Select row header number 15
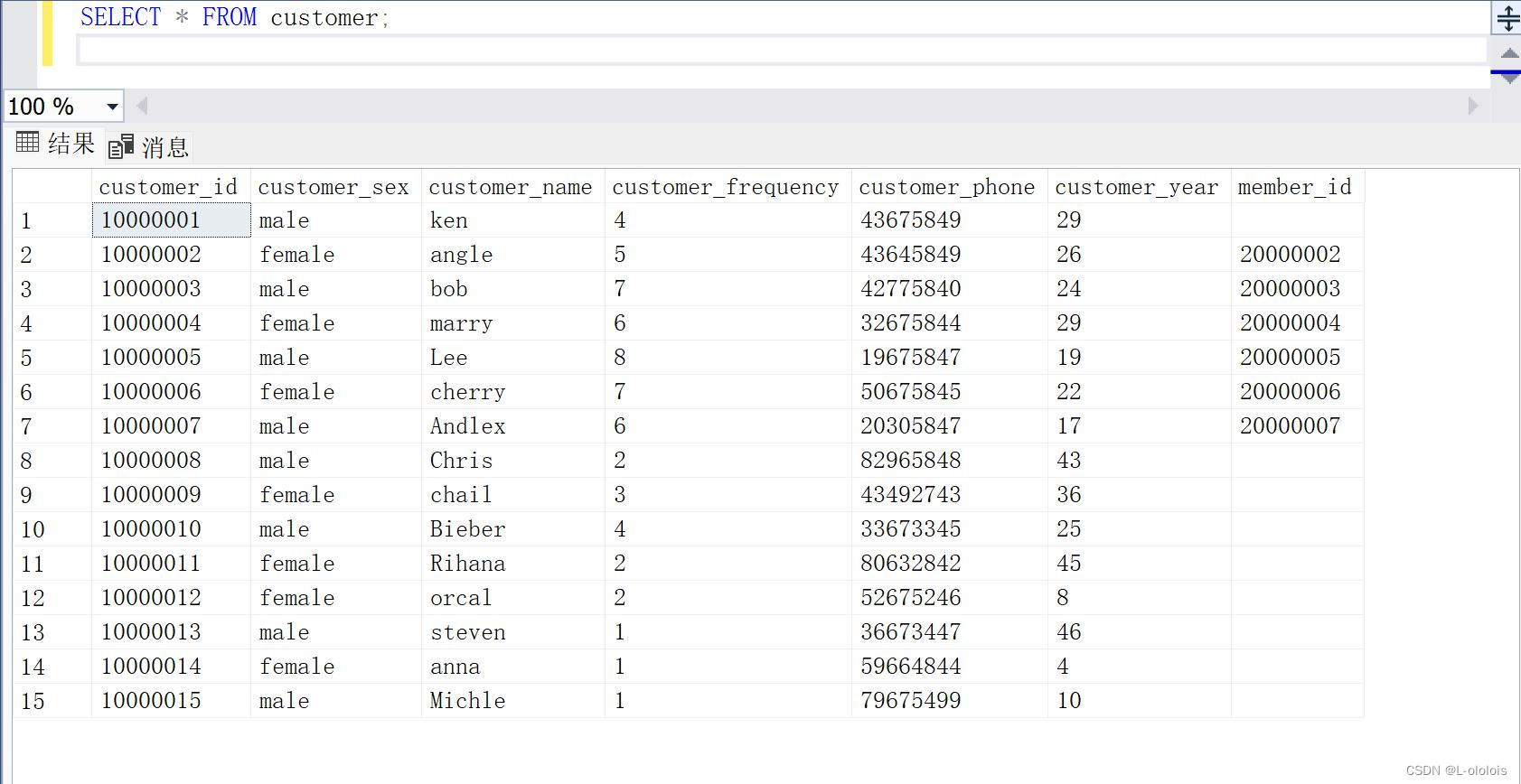This screenshot has height=784, width=1521. 52,701
